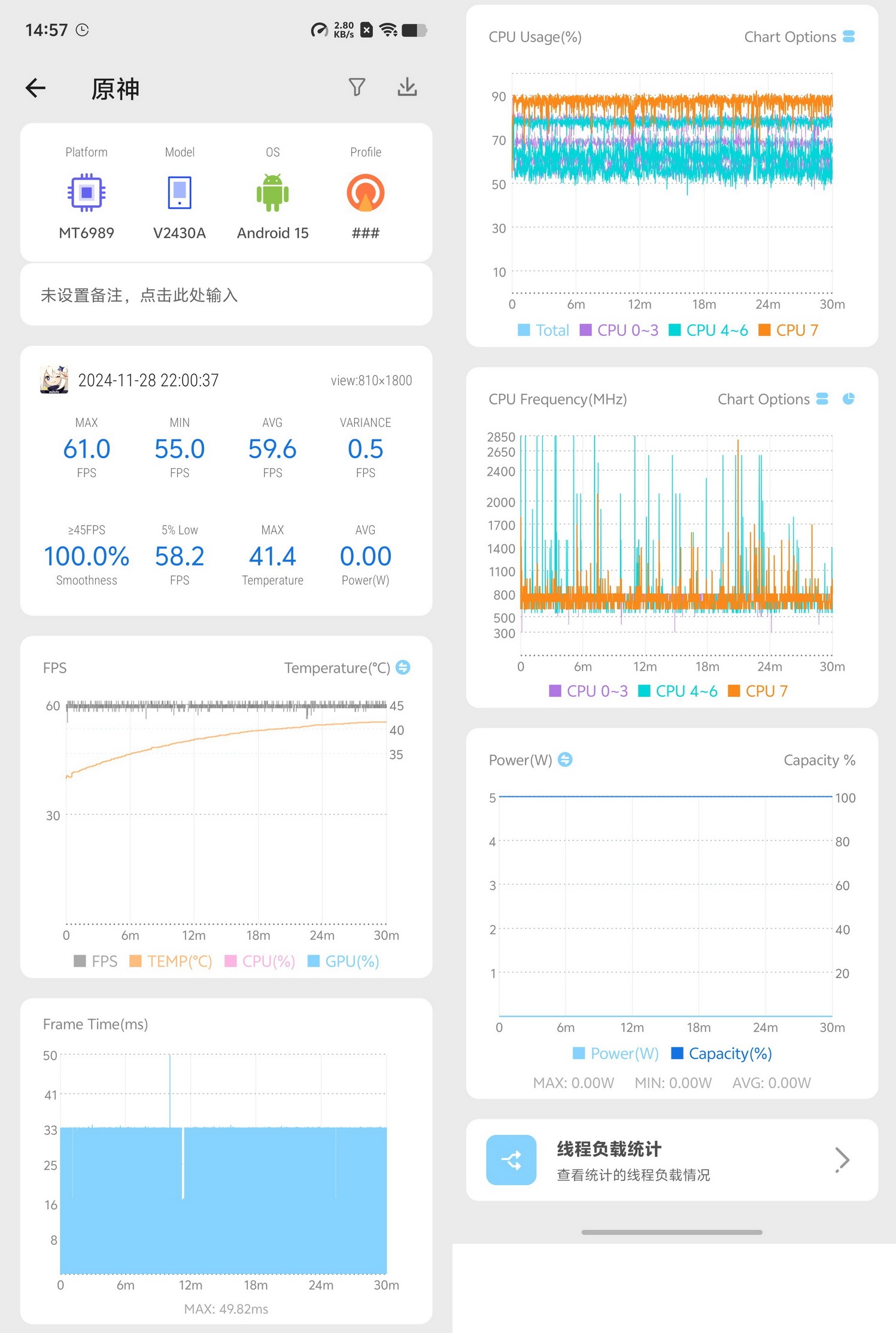The image size is (896, 1333).
Task: Expand thread load statistics chevron
Action: pyautogui.click(x=842, y=1160)
